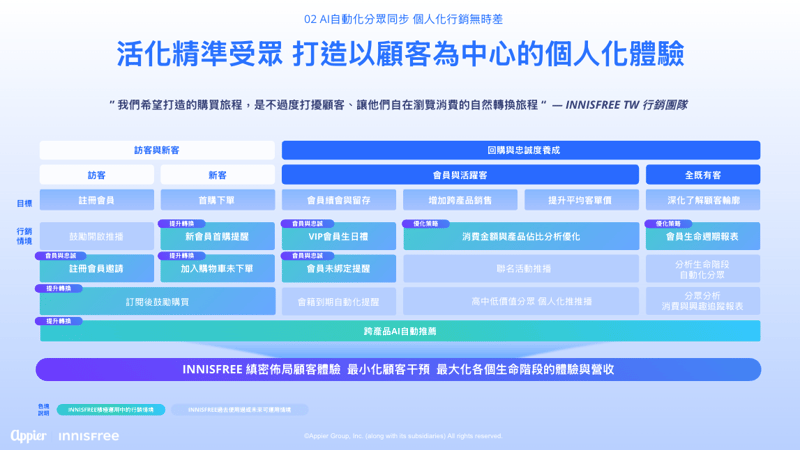This screenshot has width=800, height=450.
Task: Click 優化策略 tag above 會員生命週期報表
Action: [x=669, y=223]
